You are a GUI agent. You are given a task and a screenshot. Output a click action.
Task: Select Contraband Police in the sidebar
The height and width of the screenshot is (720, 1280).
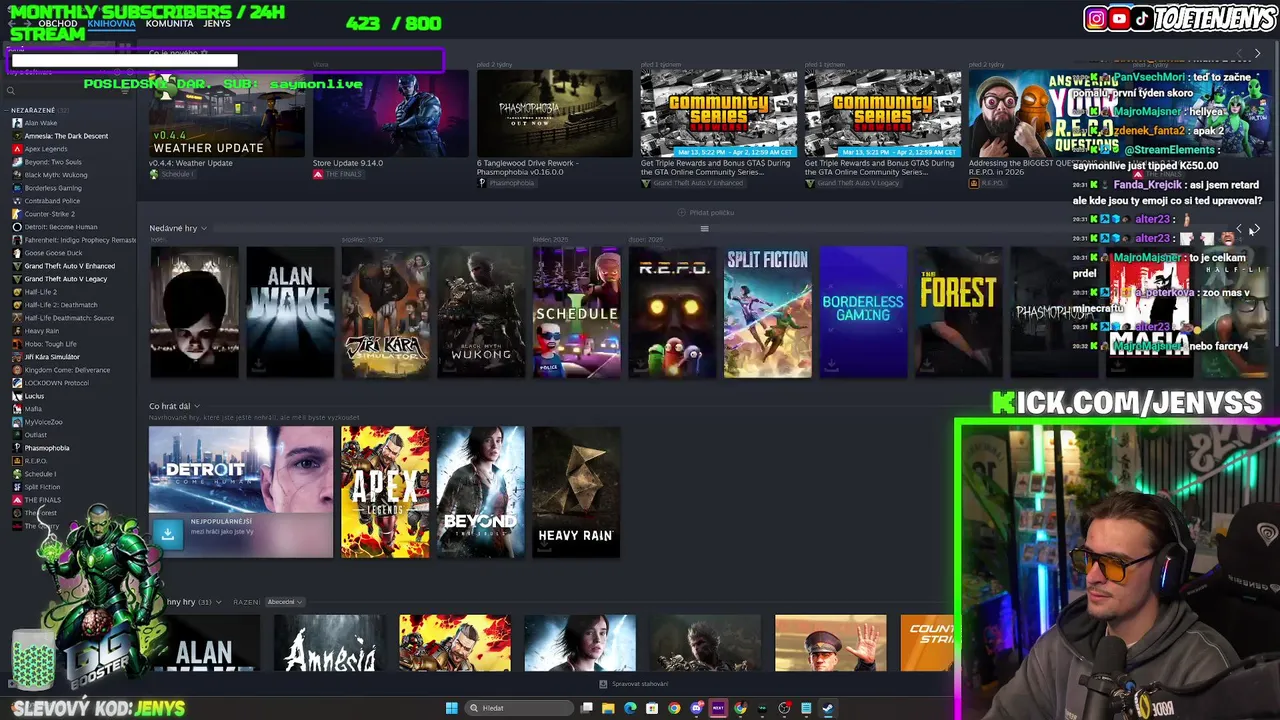click(52, 201)
